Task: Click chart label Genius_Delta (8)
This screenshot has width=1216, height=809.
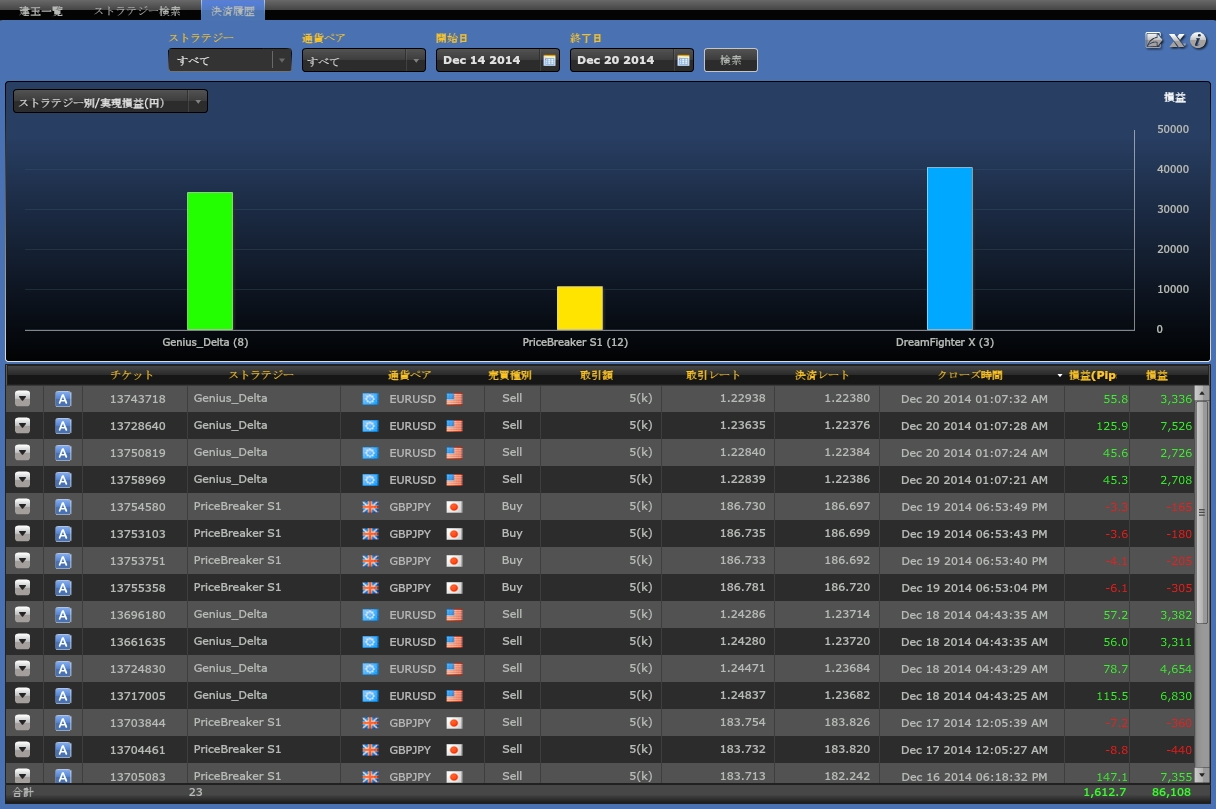Action: tap(205, 342)
